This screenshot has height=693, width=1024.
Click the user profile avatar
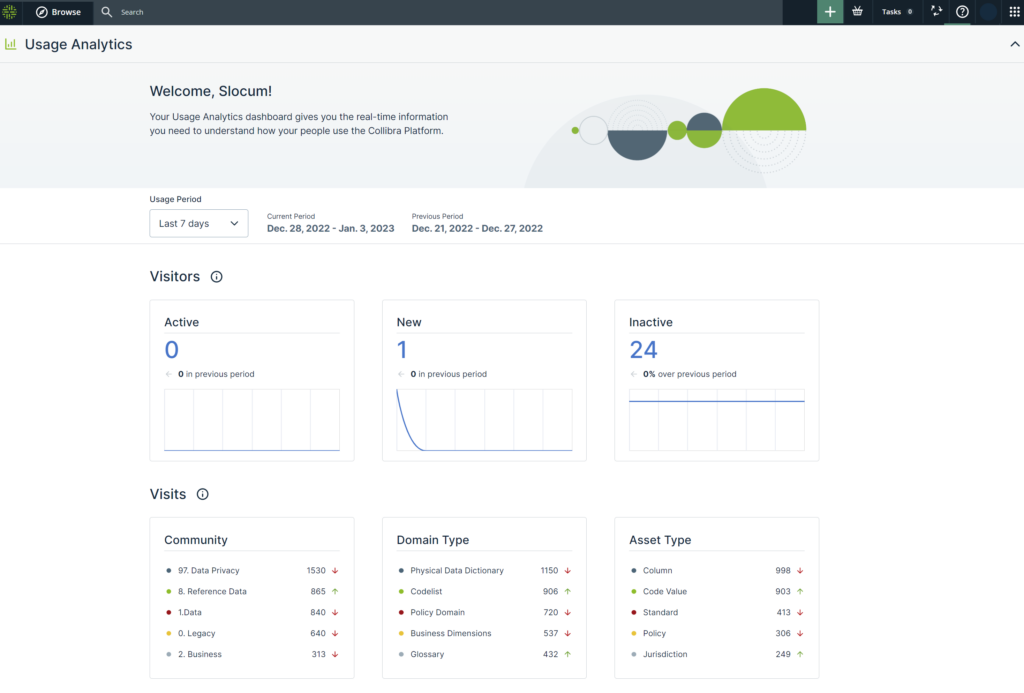tap(988, 12)
